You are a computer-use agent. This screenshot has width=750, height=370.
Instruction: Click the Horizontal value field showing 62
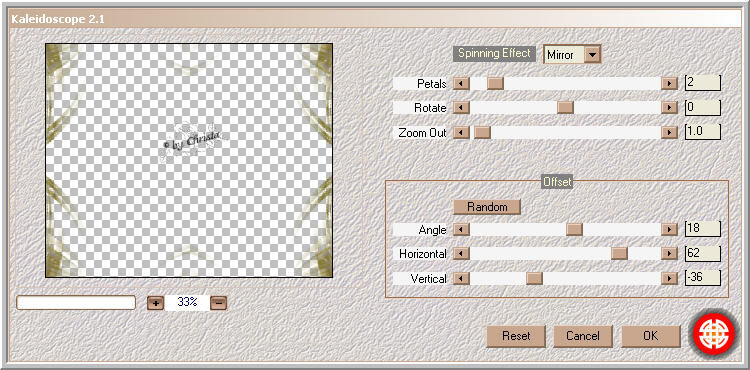pyautogui.click(x=703, y=253)
